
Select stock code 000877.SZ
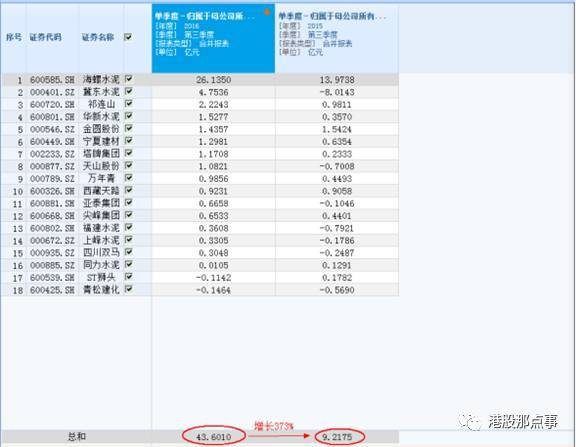coord(52,166)
